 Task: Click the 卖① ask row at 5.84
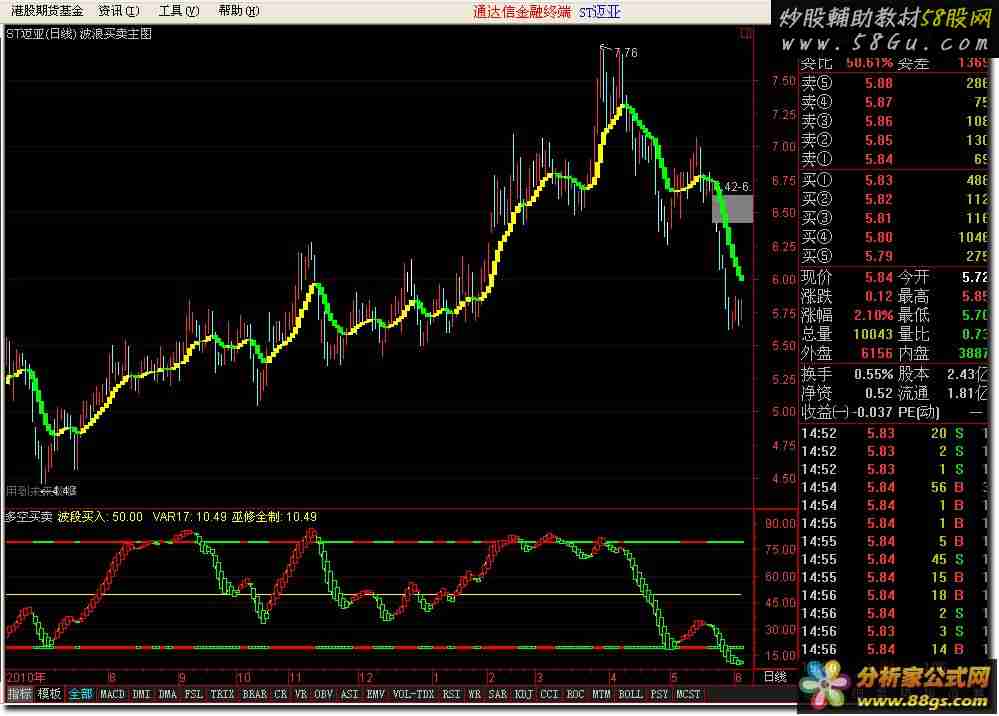tap(894, 159)
